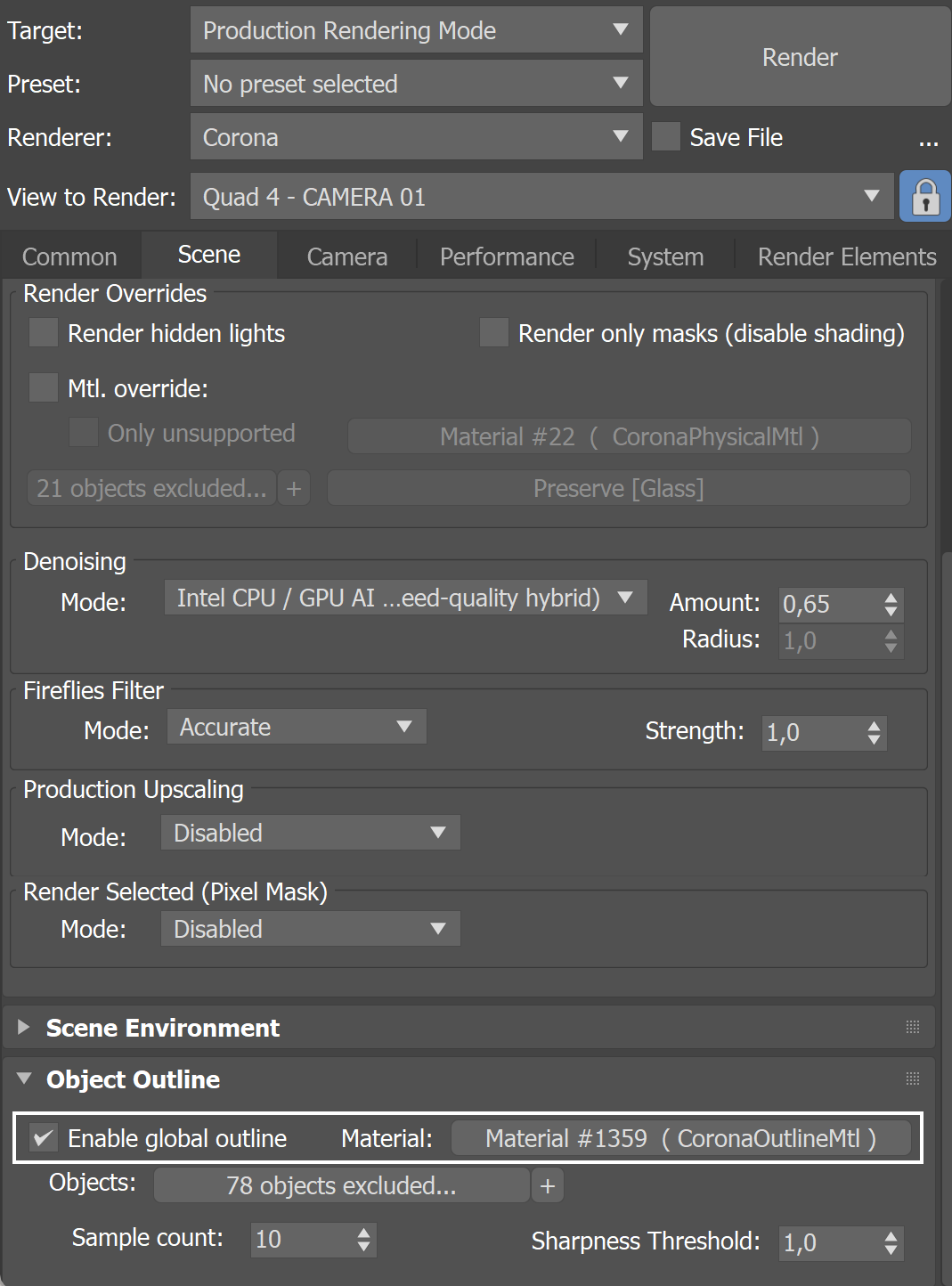Click the Sample count input field
Screen dimensions: 952x1286
pos(303,1240)
